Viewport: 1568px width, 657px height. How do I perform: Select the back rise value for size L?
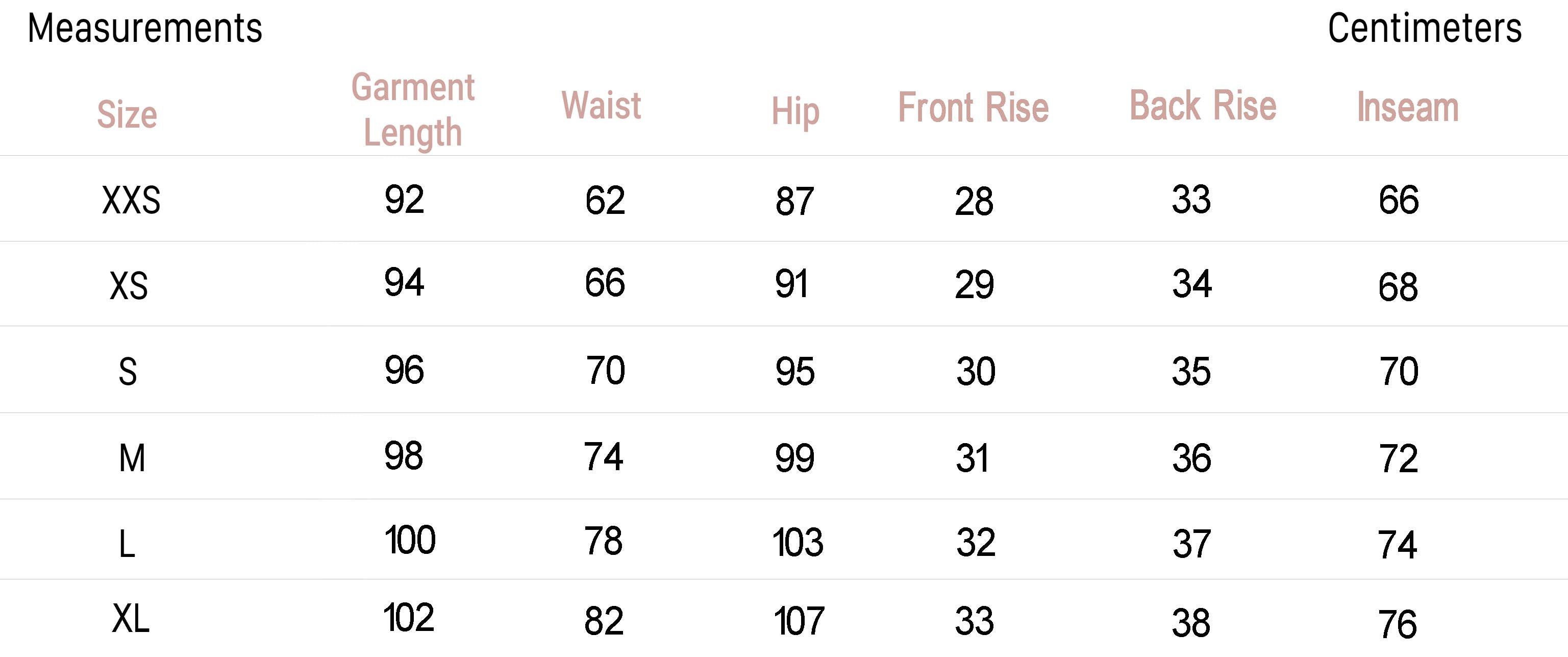(1192, 544)
